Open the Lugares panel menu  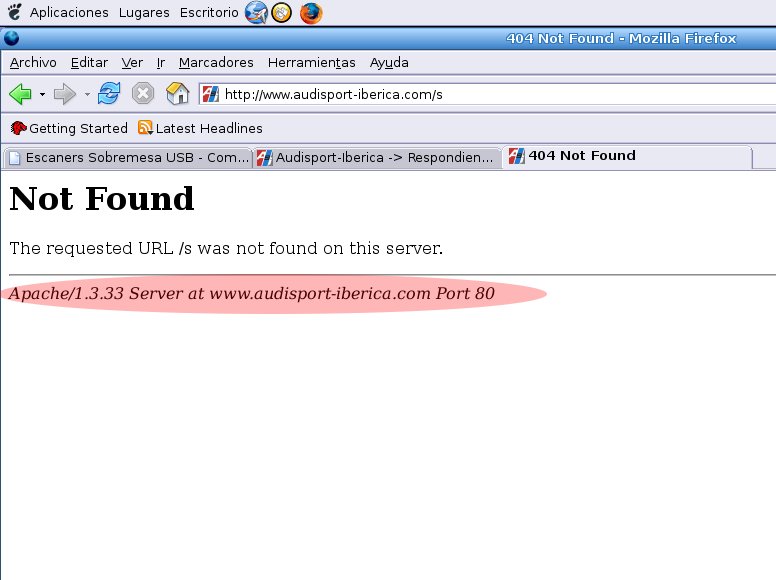pyautogui.click(x=144, y=12)
